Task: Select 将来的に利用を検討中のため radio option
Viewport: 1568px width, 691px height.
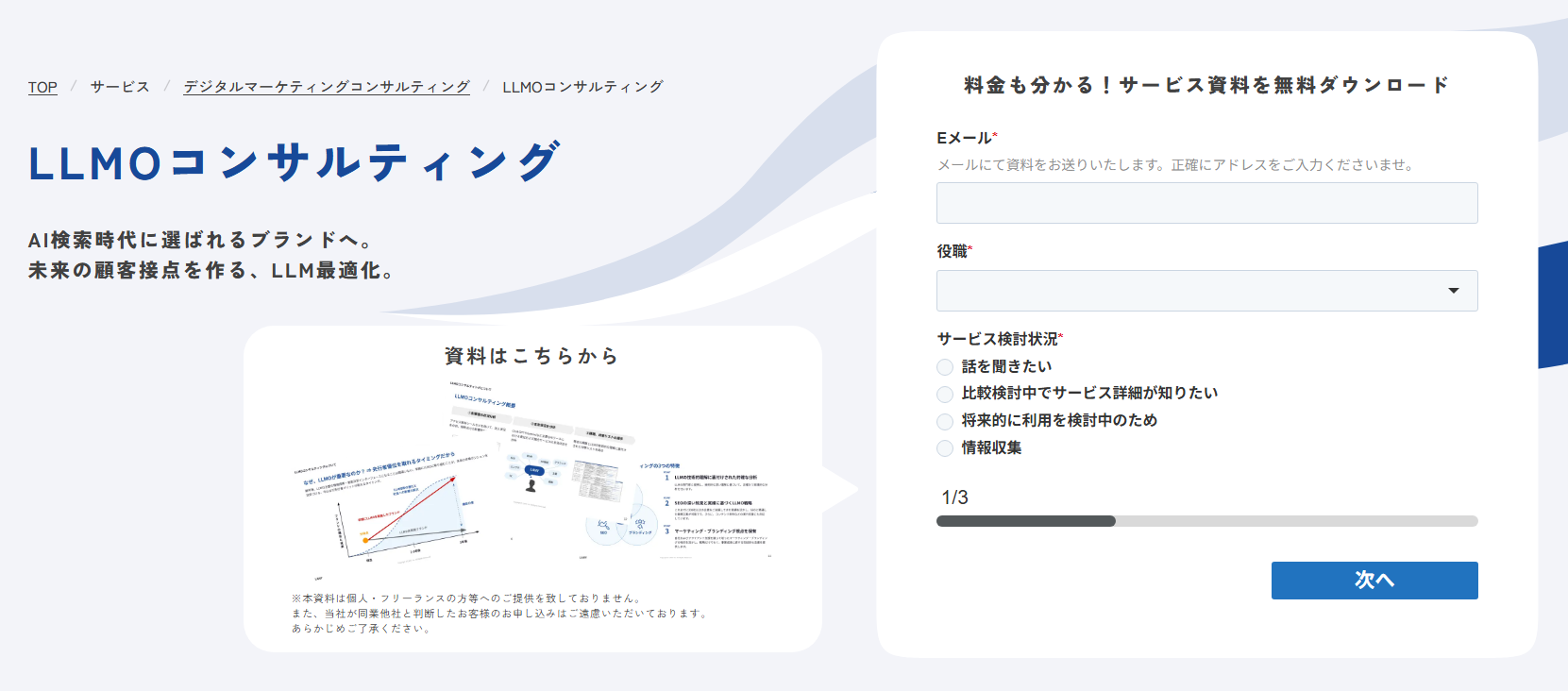Action: tap(945, 421)
